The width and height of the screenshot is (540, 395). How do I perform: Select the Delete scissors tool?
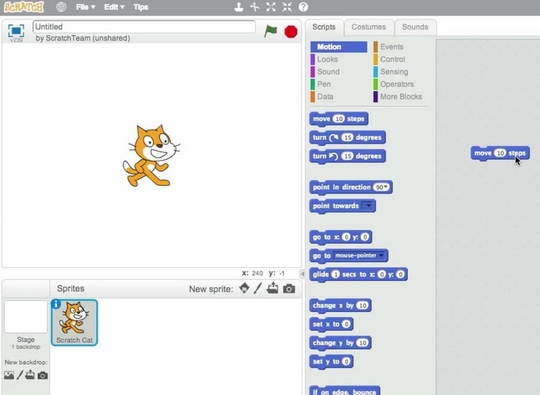pyautogui.click(x=255, y=7)
